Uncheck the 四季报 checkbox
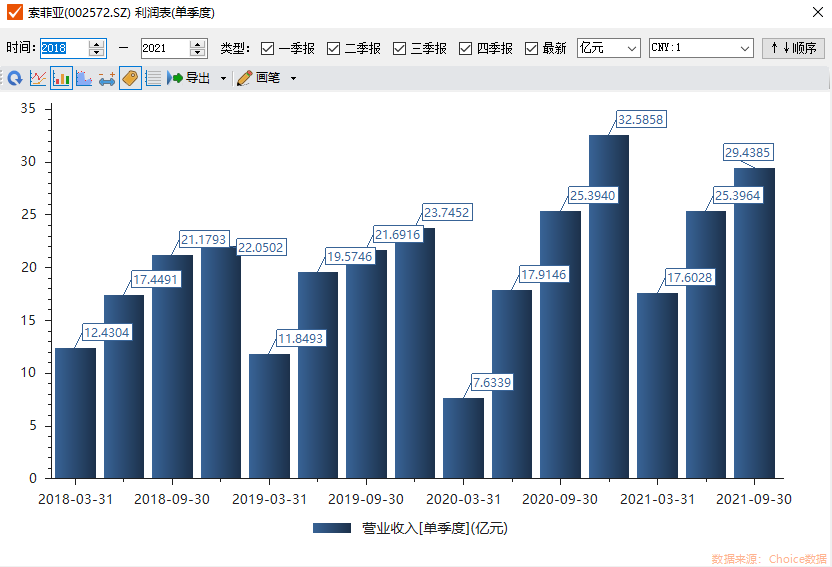 (465, 49)
